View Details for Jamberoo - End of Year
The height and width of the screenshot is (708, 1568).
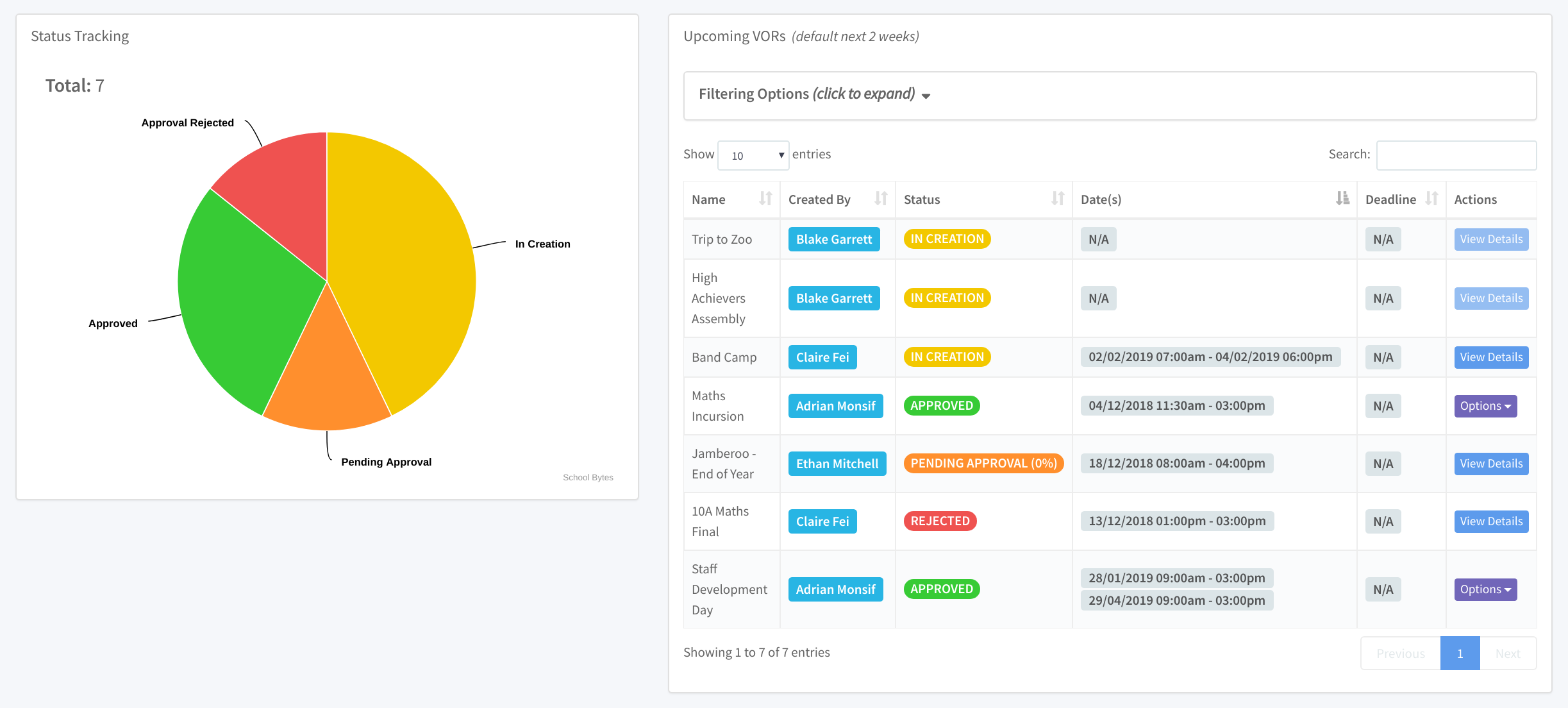(x=1491, y=463)
